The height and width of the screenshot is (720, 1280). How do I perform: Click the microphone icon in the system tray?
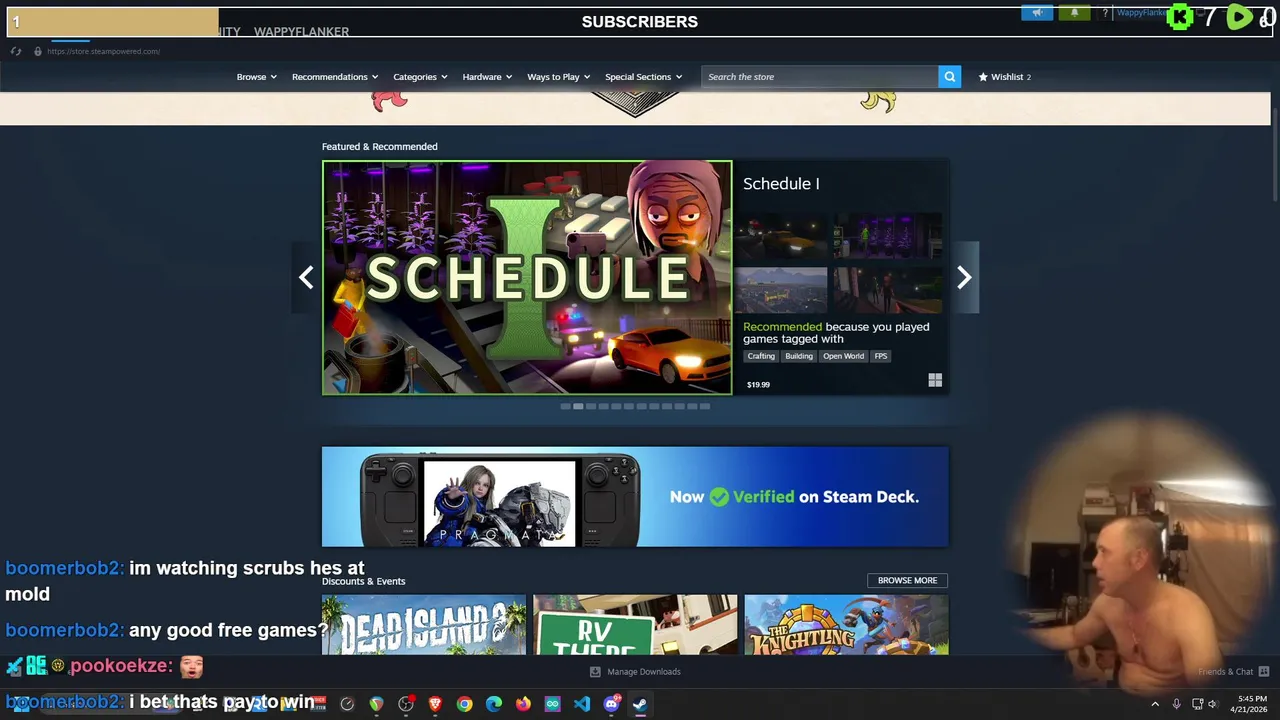(1176, 704)
